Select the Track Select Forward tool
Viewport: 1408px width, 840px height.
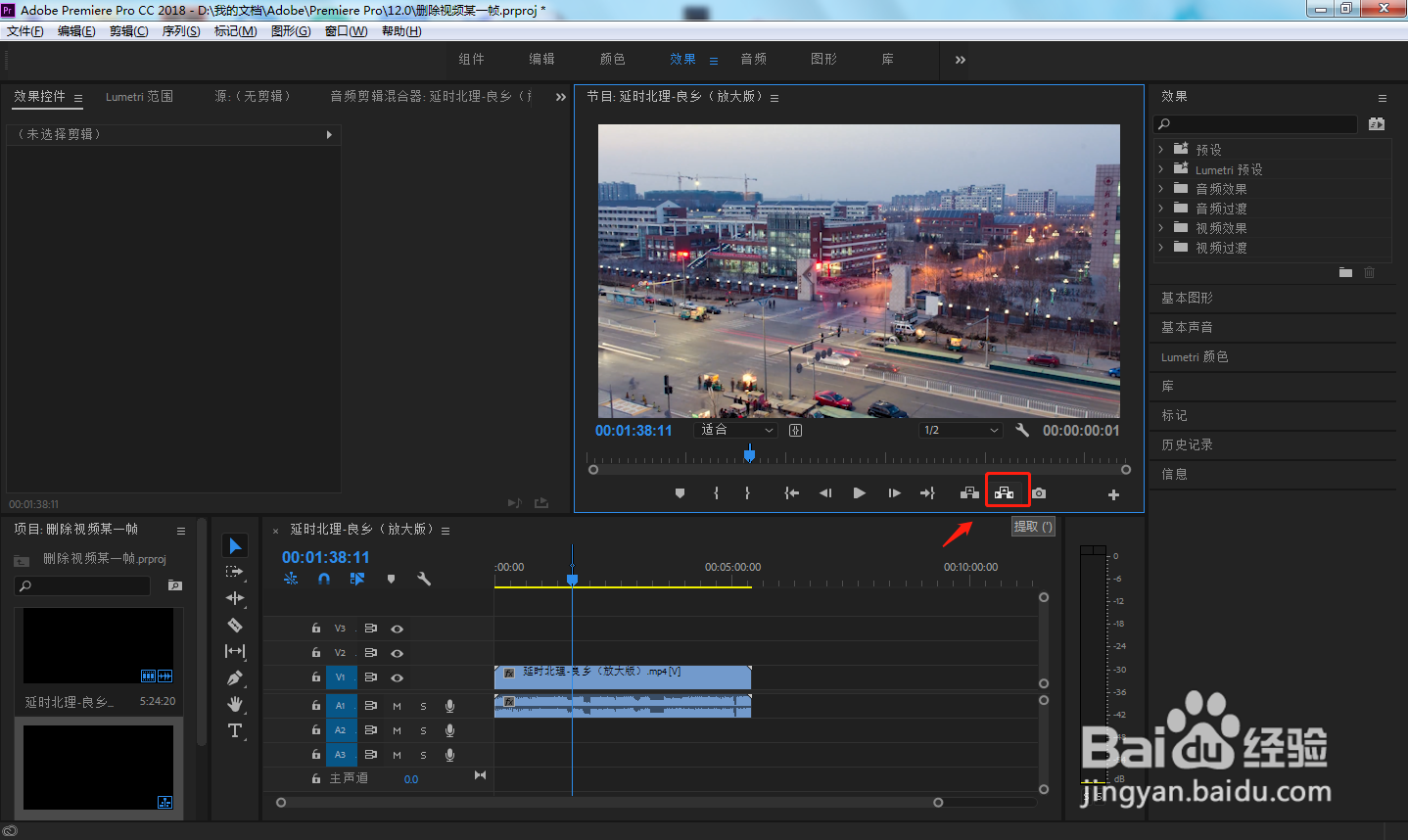(x=234, y=572)
